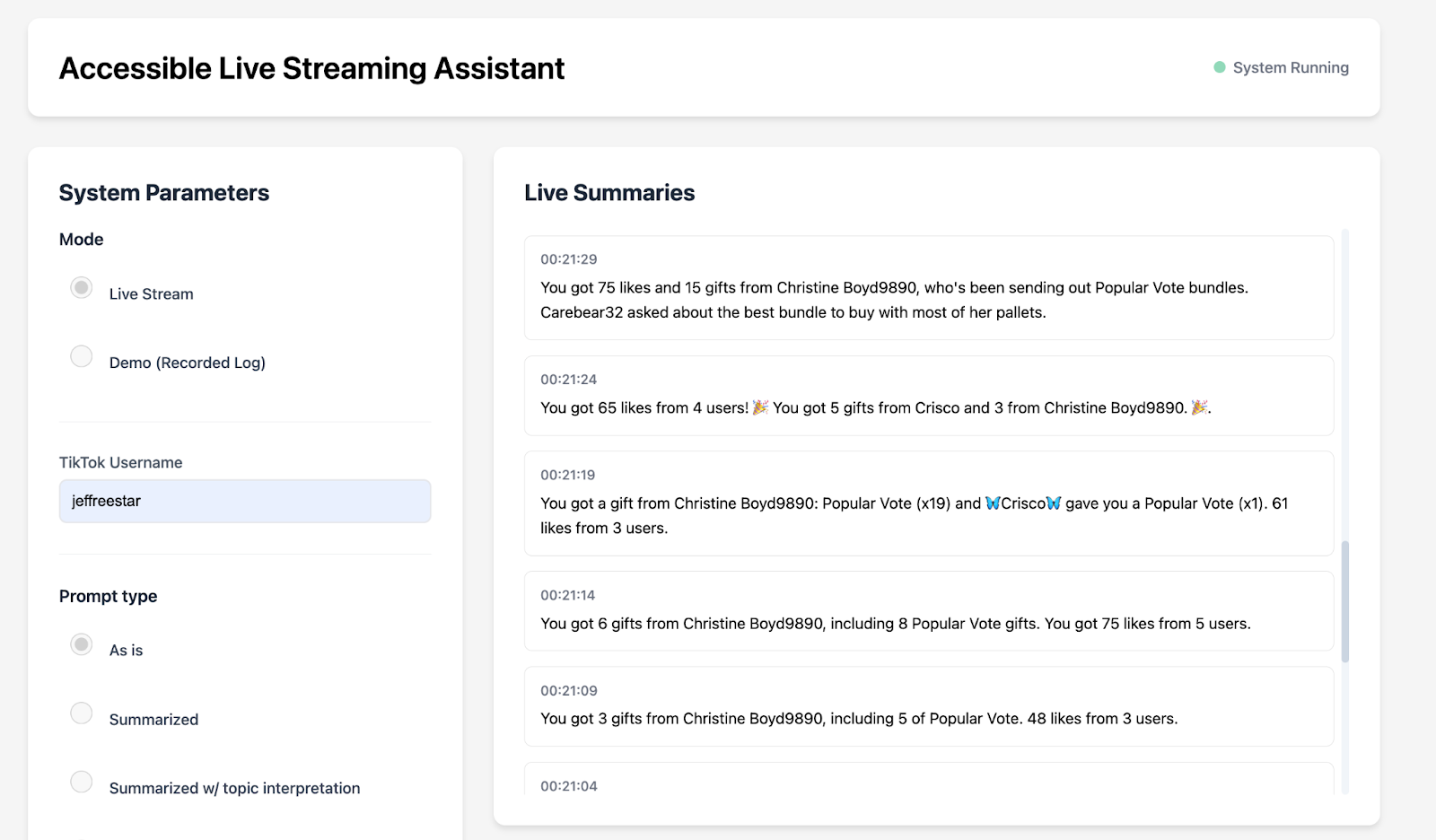Click the System Parameters heading
Image resolution: width=1436 pixels, height=840 pixels.
coord(163,192)
